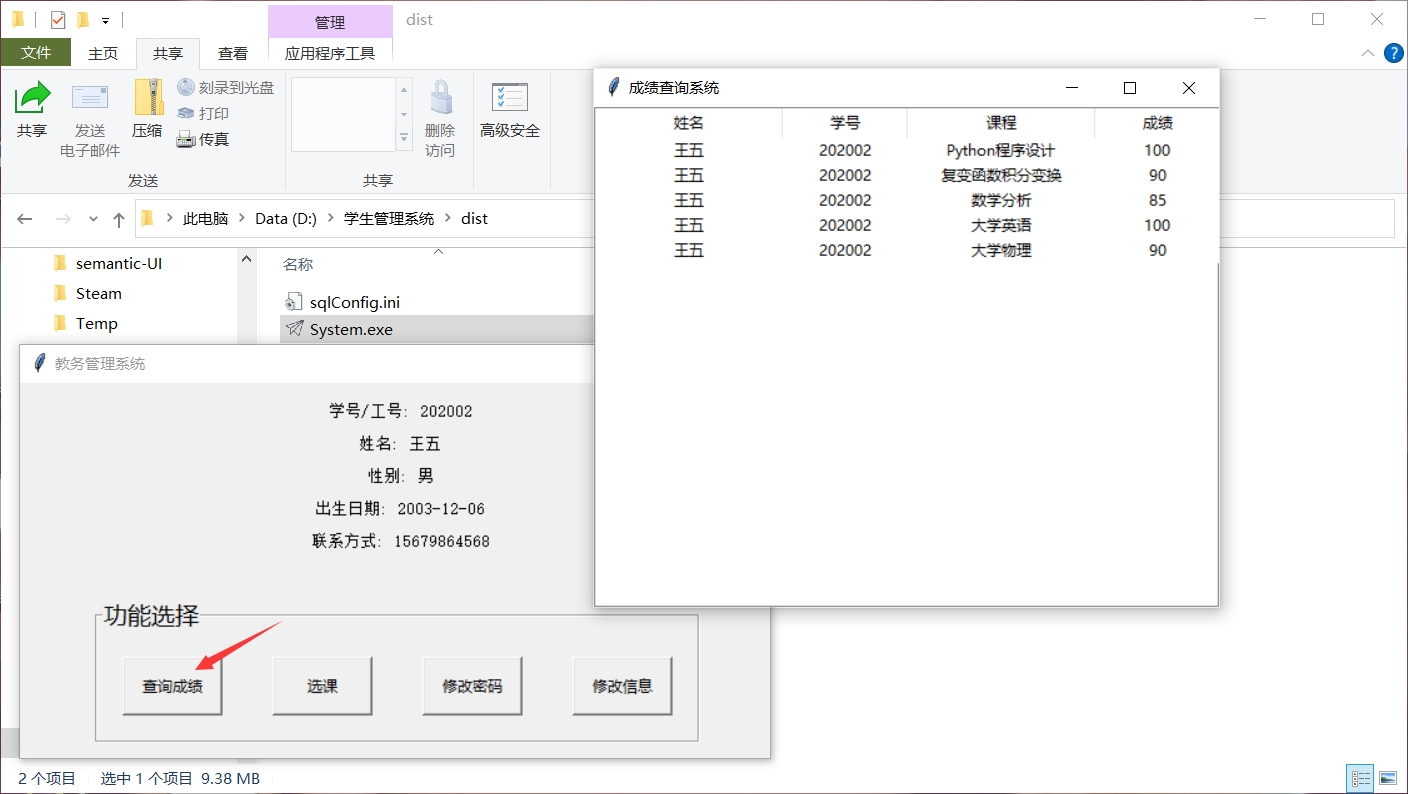The image size is (1408, 794).
Task: Click the new folder icon in quick access toolbar
Action: coord(83,20)
